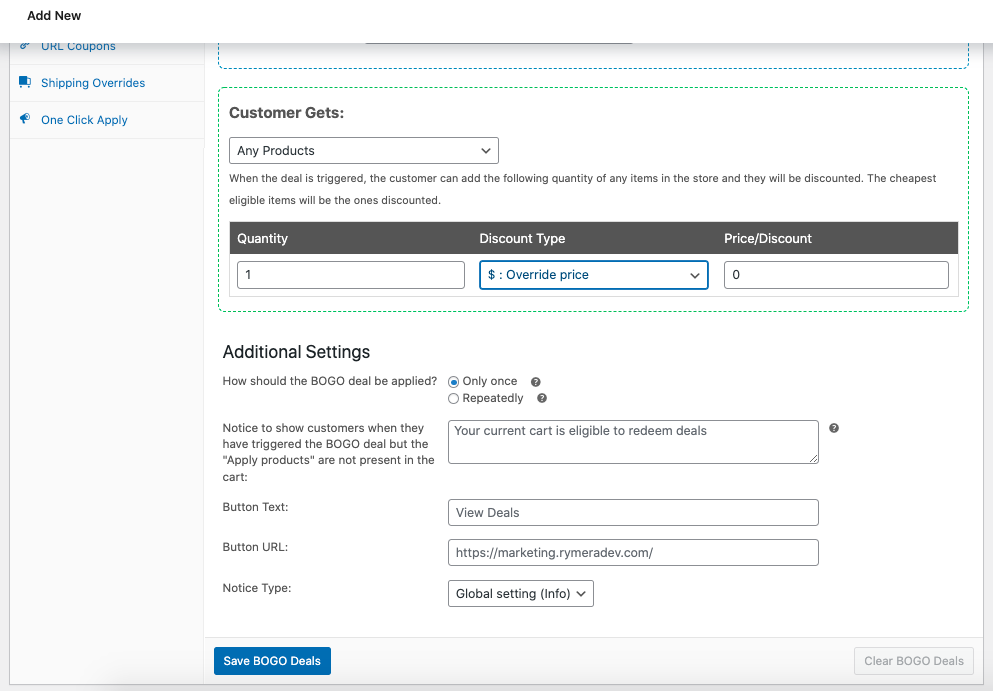
Task: Open the One Click Apply sidebar section
Action: [84, 120]
